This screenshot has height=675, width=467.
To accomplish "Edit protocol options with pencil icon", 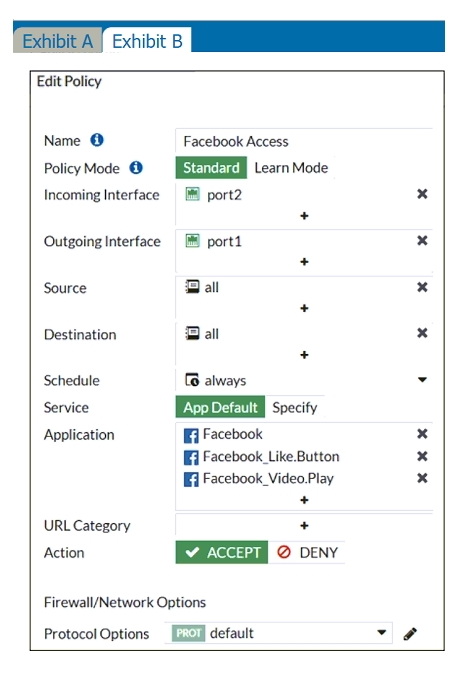I will click(x=410, y=634).
